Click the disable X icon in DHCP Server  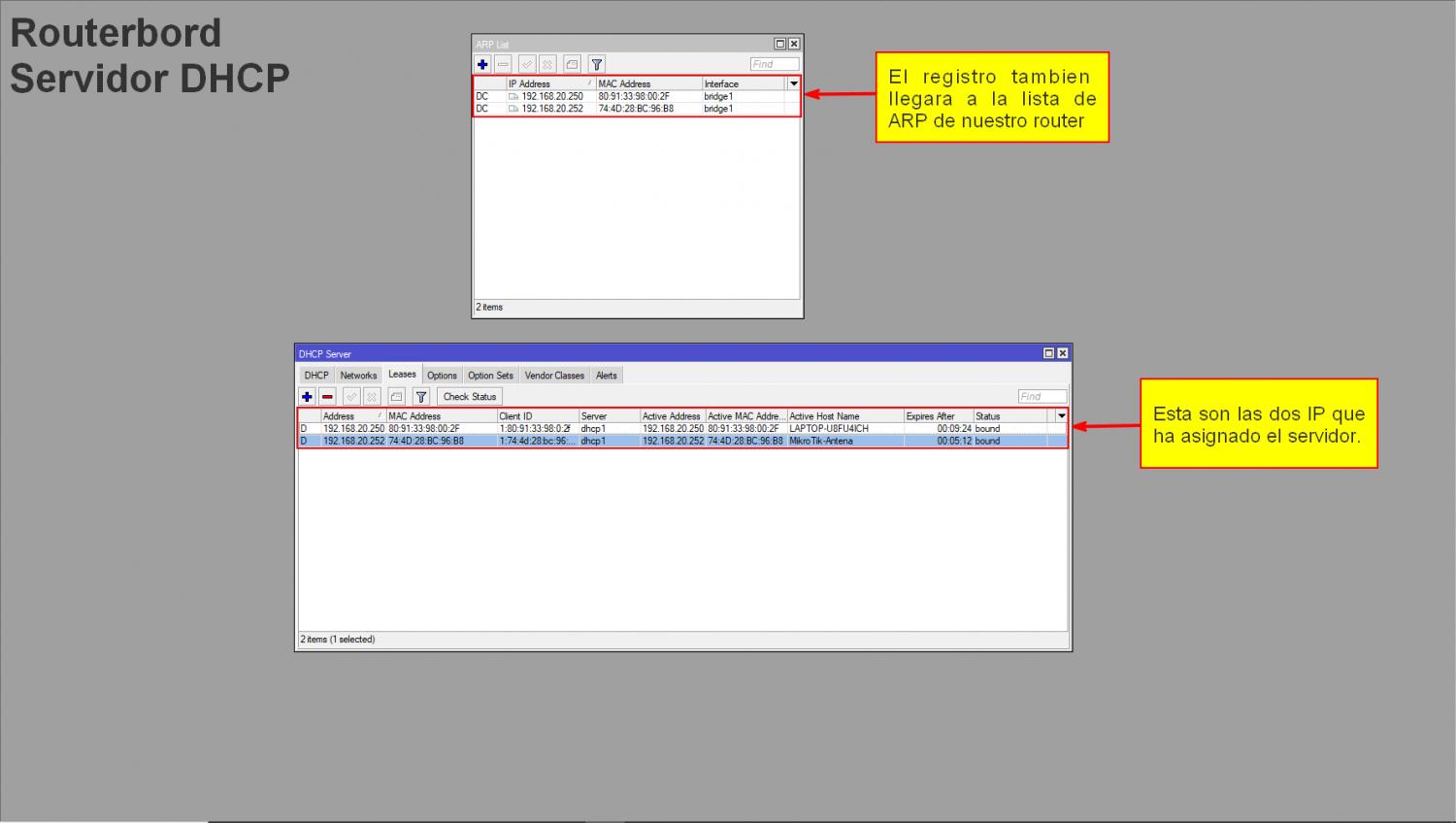372,396
